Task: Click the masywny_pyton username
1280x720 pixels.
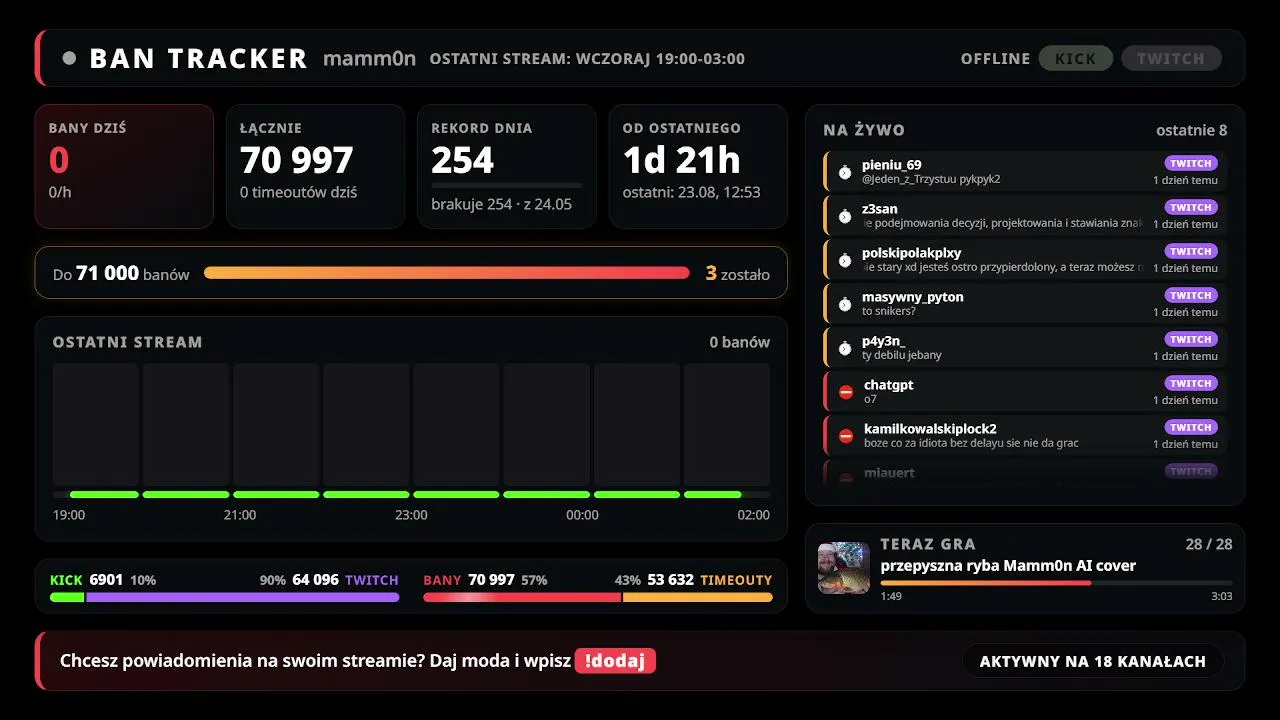Action: click(913, 297)
